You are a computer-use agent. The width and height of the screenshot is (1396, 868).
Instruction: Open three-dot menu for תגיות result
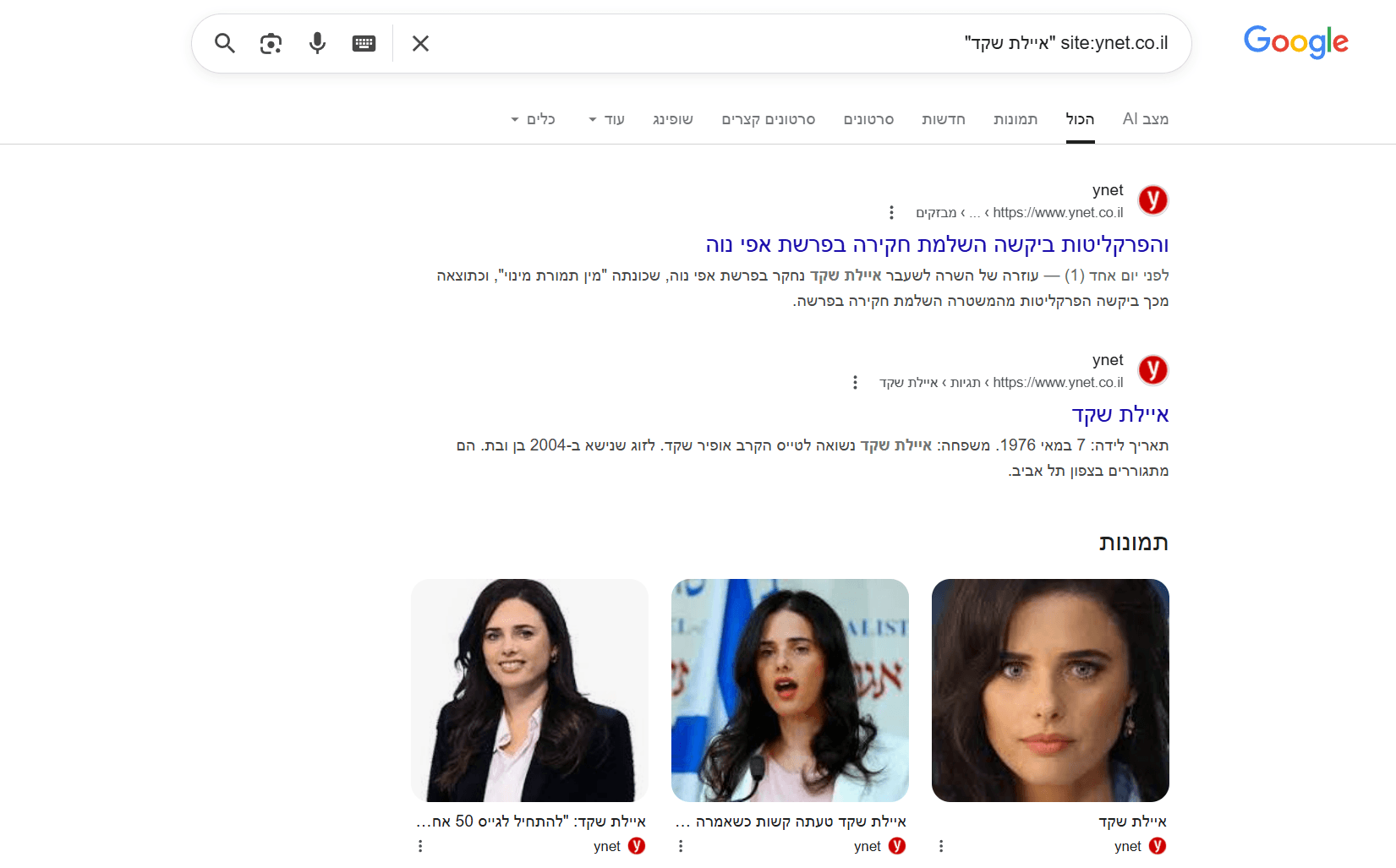click(x=855, y=383)
